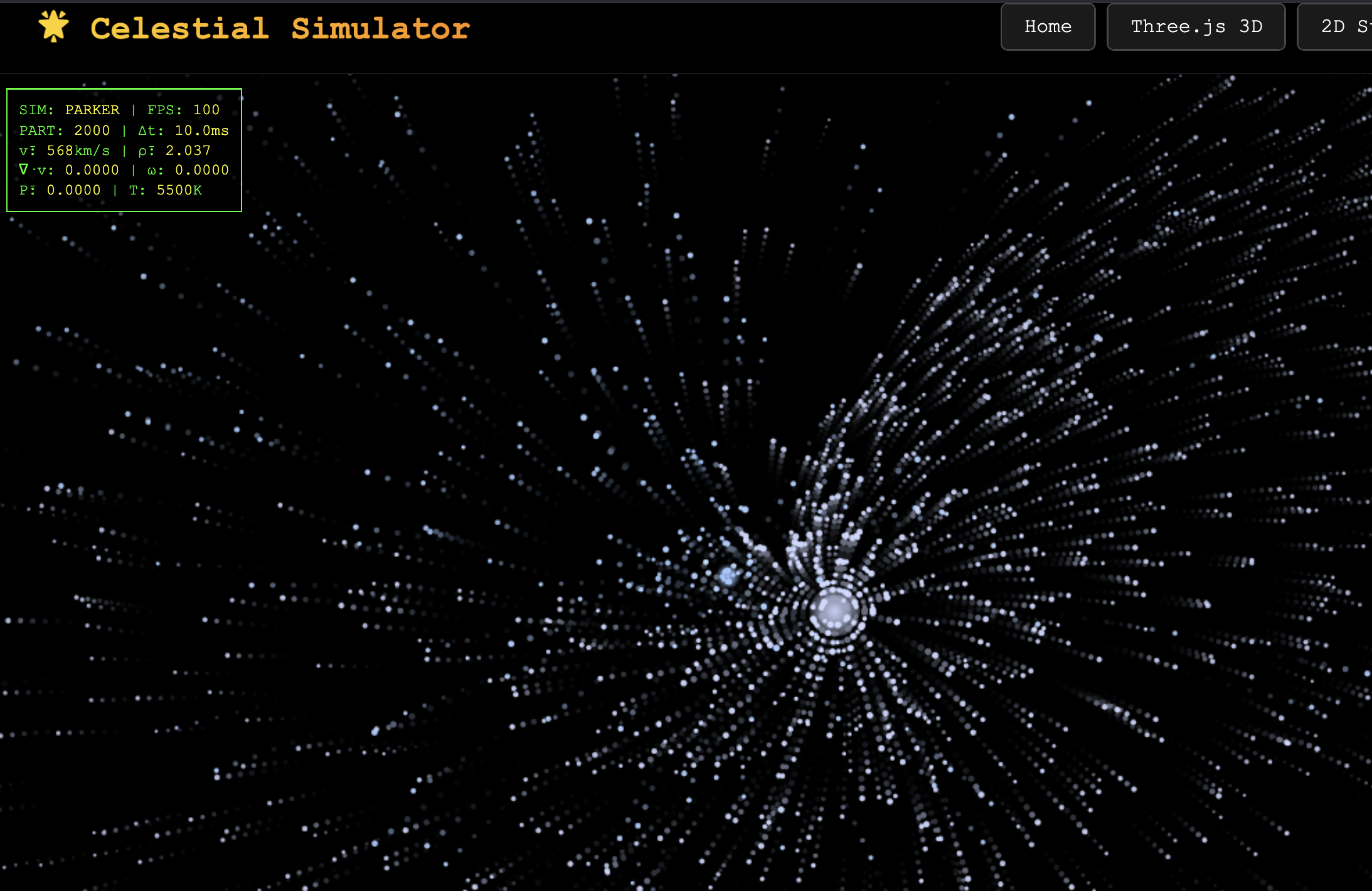Click the ρ̄ density value 2.037
The width and height of the screenshot is (1372, 891).
tap(188, 151)
